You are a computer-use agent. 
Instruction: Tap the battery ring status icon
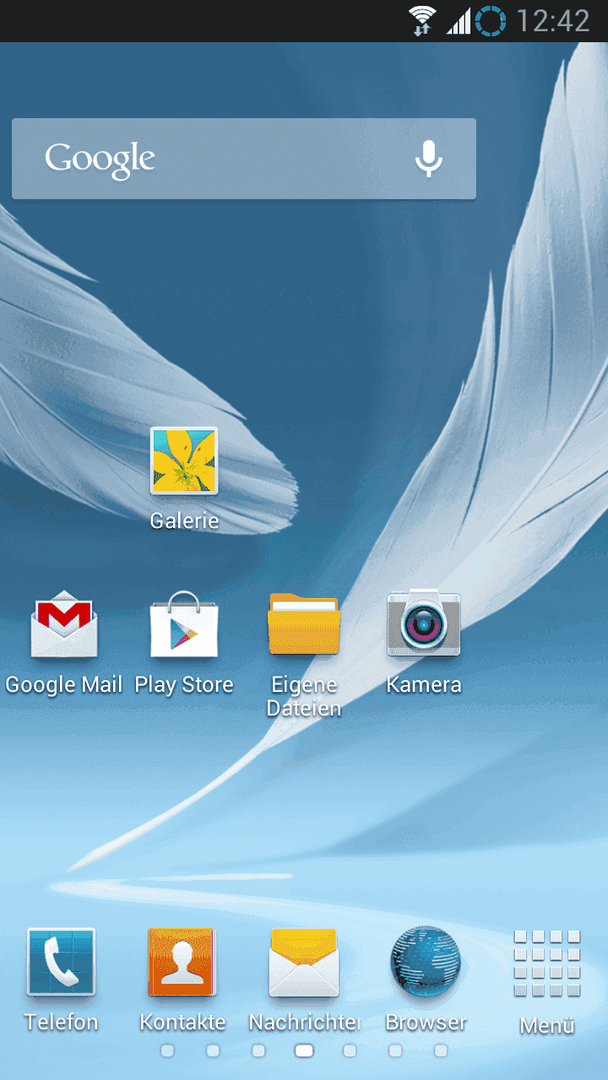[x=490, y=21]
